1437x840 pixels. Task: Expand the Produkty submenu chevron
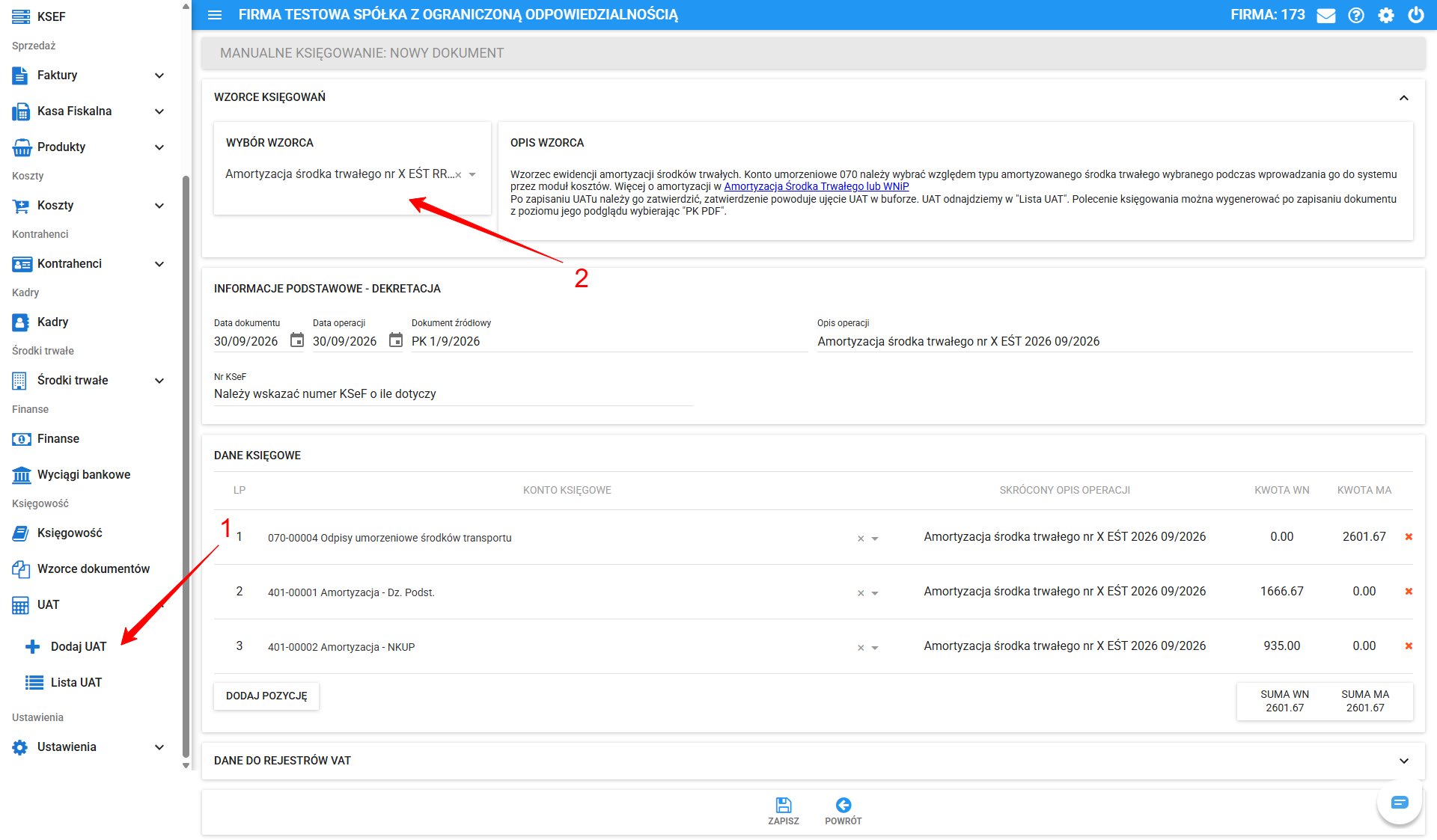tap(159, 147)
